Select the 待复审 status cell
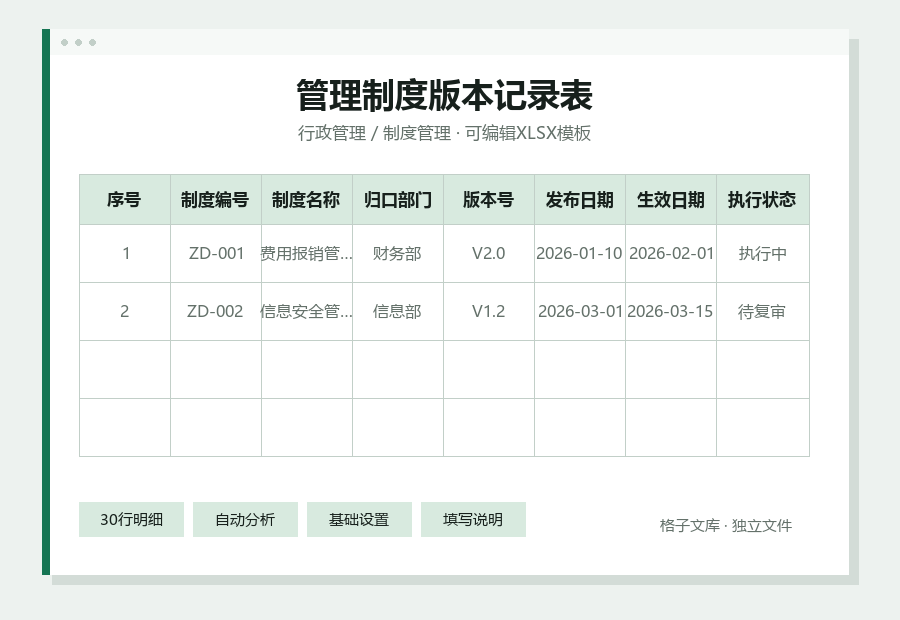The height and width of the screenshot is (620, 900). tap(762, 311)
